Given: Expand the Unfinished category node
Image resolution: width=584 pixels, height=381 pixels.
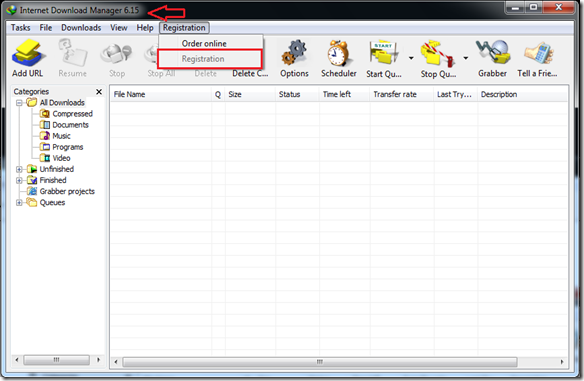Looking at the screenshot, I should click(19, 169).
